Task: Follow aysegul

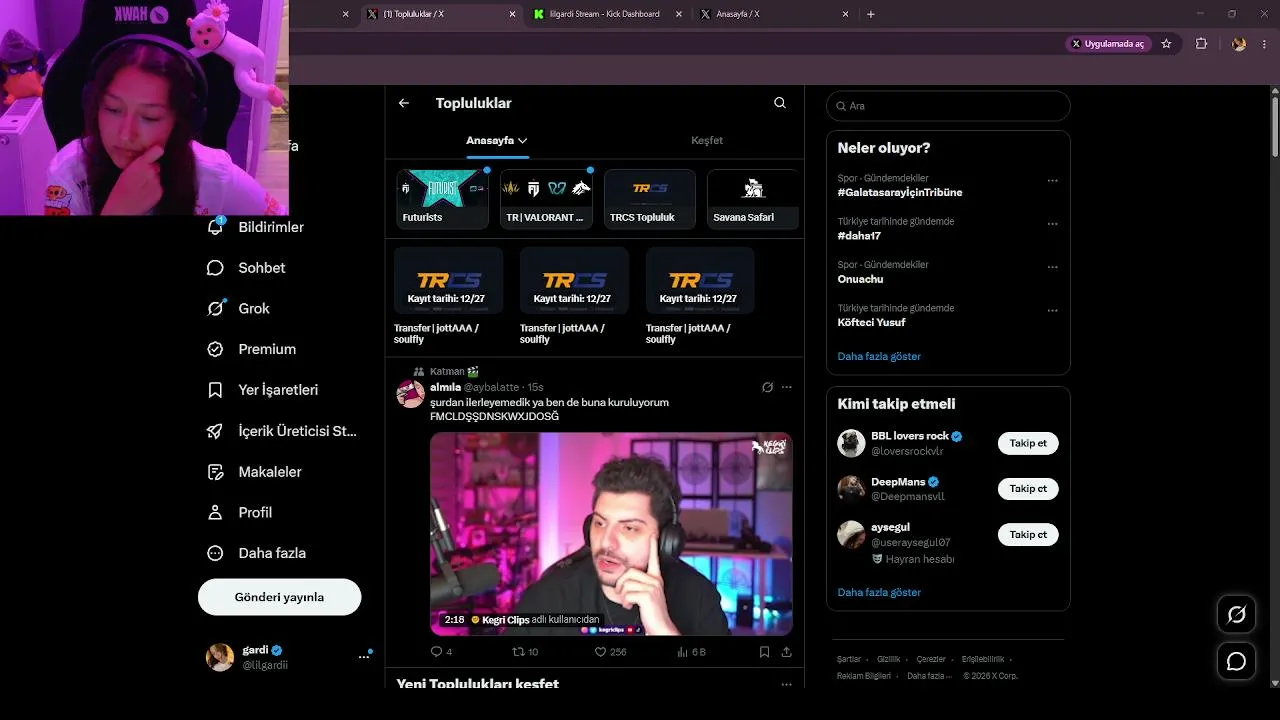Action: click(1028, 534)
